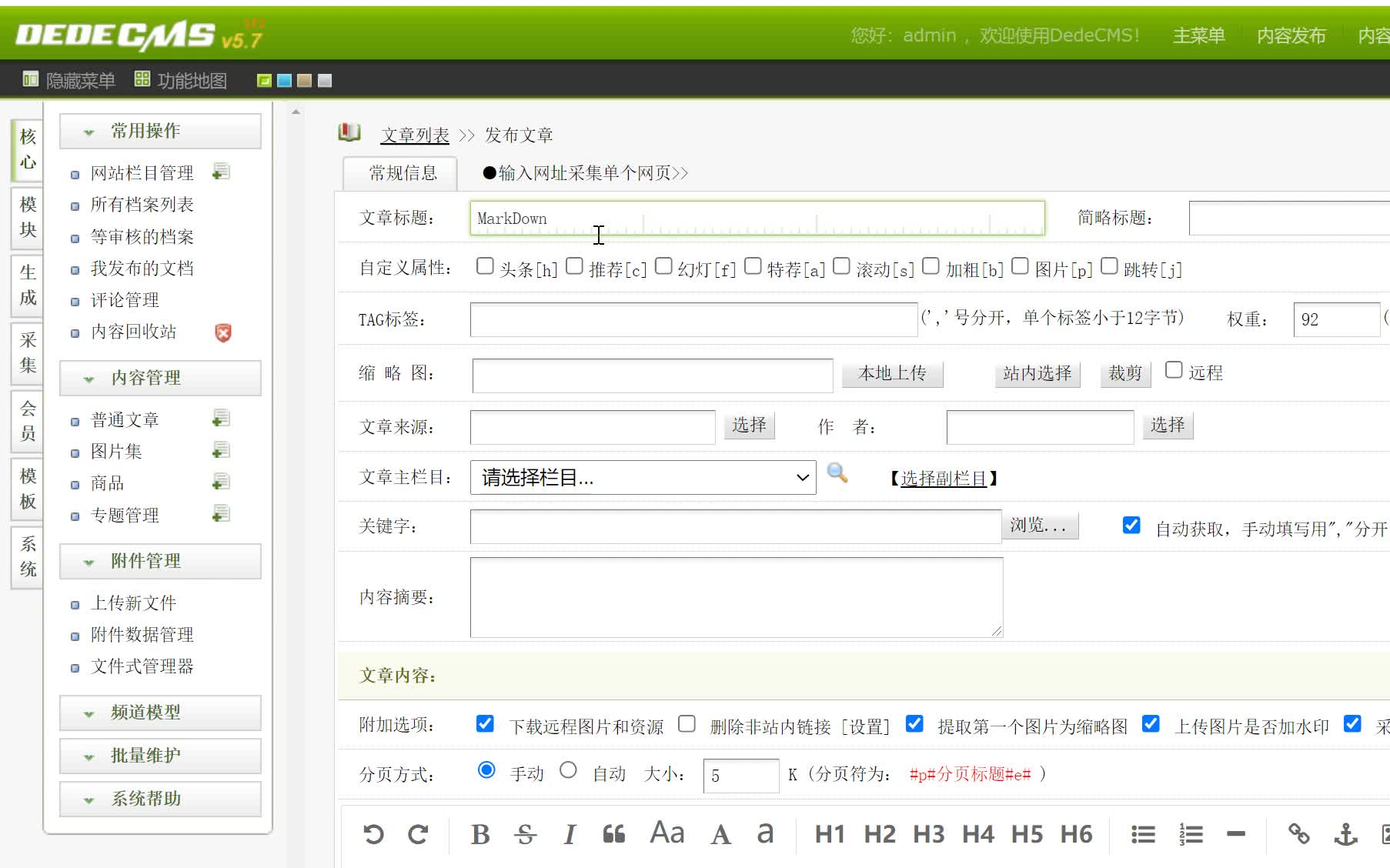Check the 图片[p] attribute box
The height and width of the screenshot is (868, 1390).
[x=1021, y=266]
